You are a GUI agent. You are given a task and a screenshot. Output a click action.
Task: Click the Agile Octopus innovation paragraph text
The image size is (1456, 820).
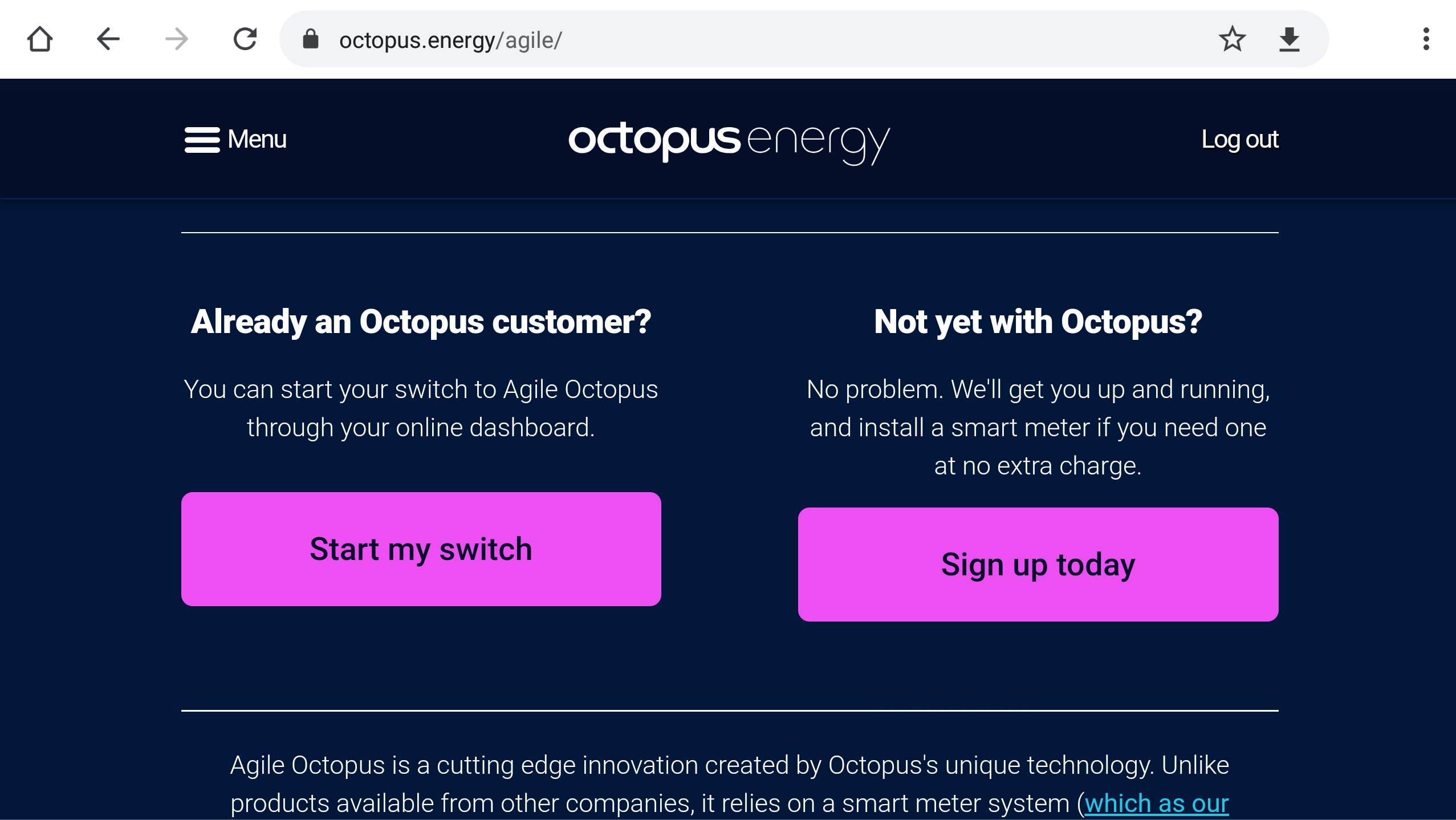click(729, 784)
